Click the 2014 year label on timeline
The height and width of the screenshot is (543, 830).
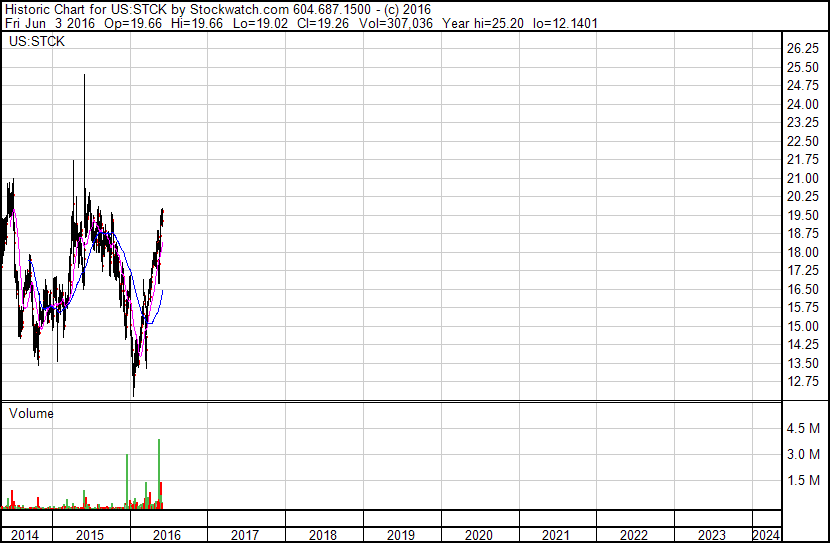pyautogui.click(x=23, y=535)
